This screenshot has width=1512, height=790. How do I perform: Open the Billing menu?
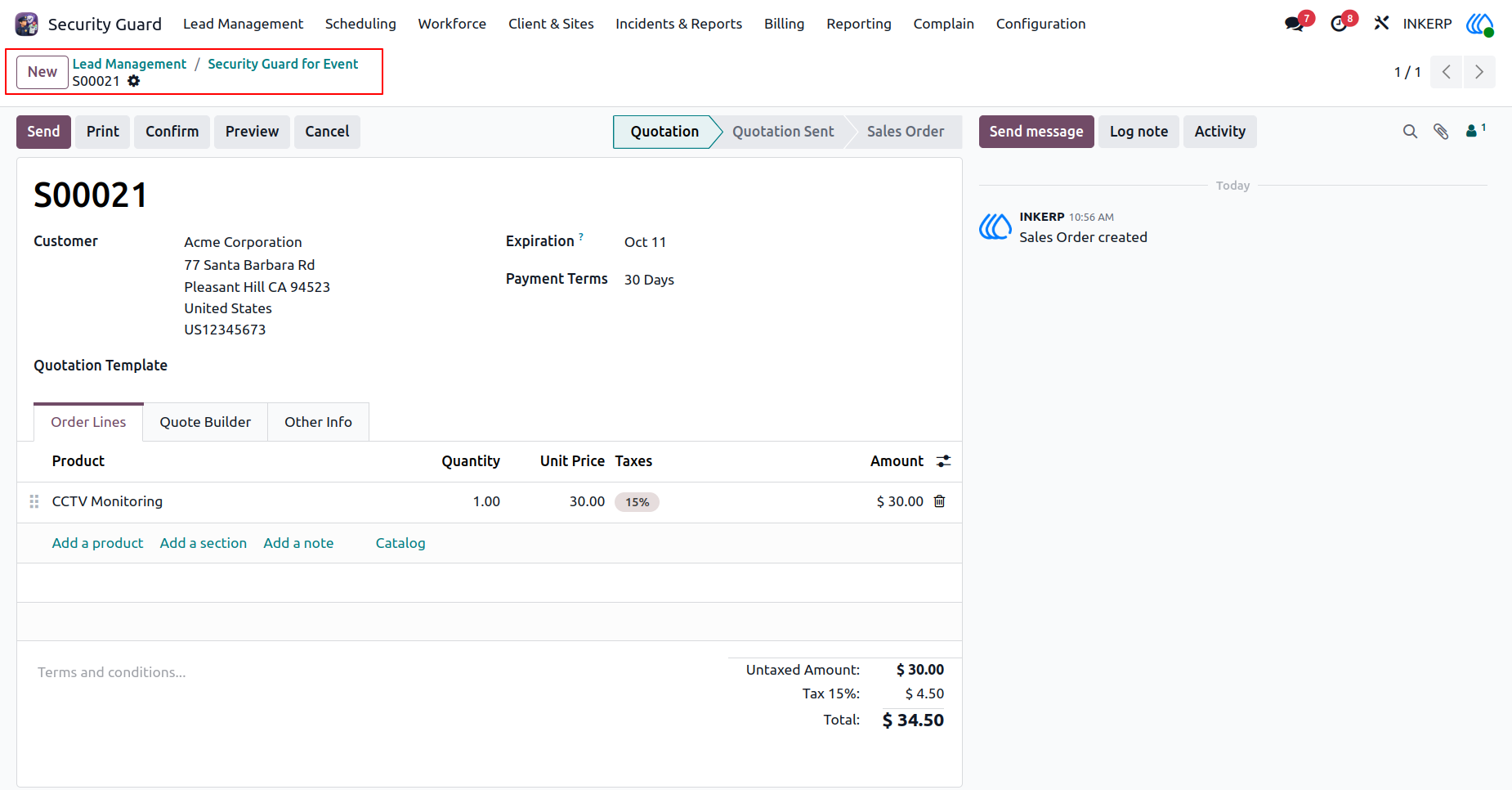(784, 24)
